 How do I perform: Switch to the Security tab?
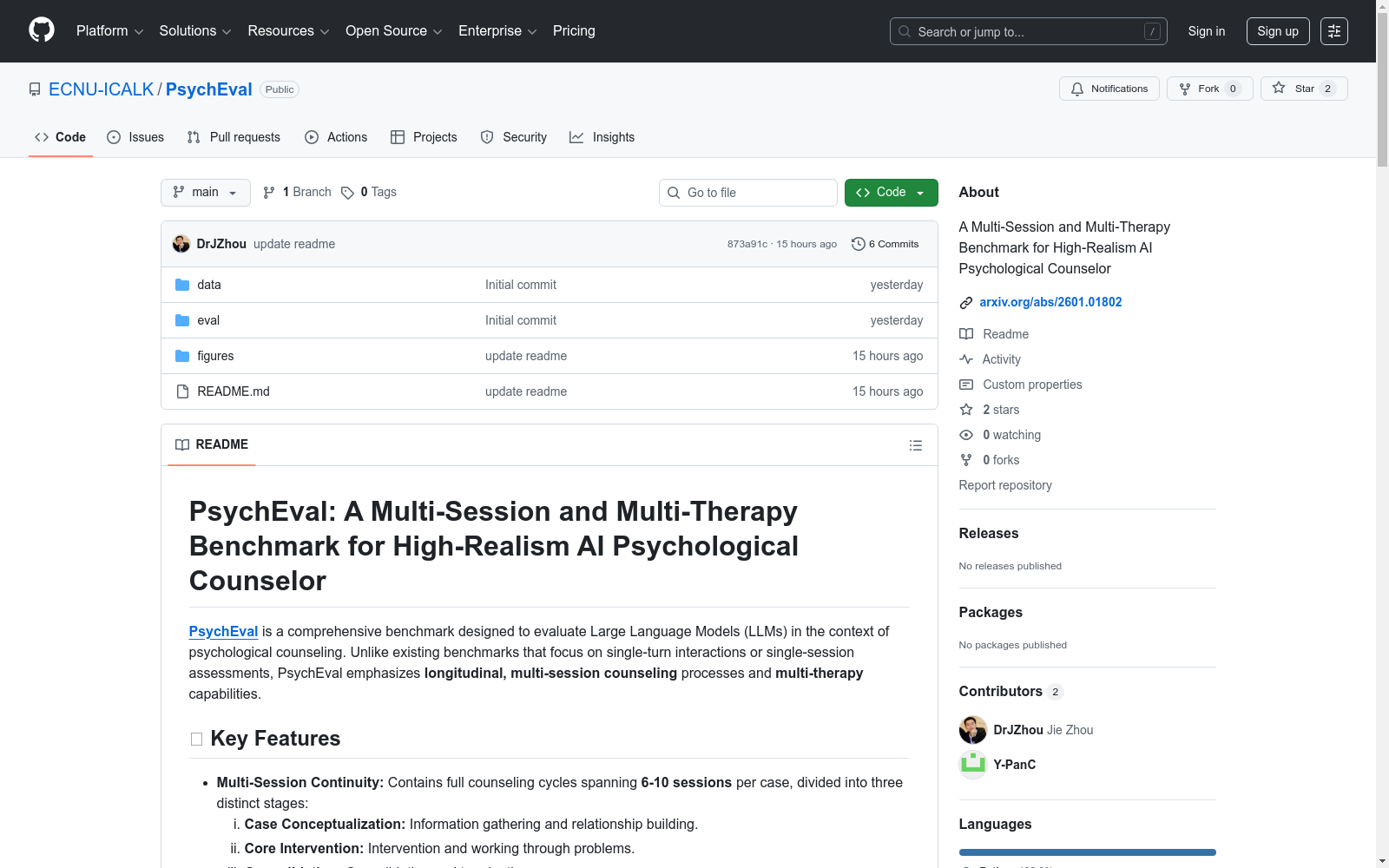[x=514, y=137]
